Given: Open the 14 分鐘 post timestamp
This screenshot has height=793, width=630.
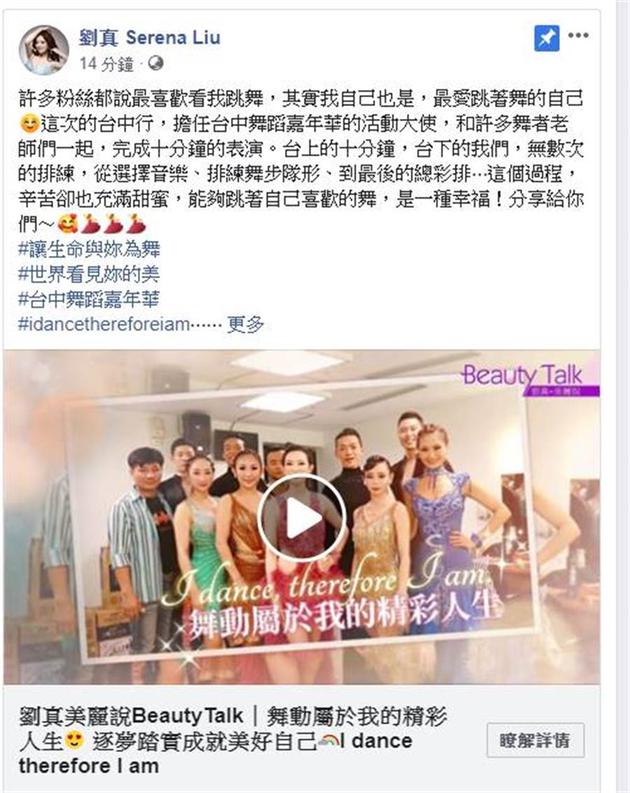Looking at the screenshot, I should [x=107, y=64].
